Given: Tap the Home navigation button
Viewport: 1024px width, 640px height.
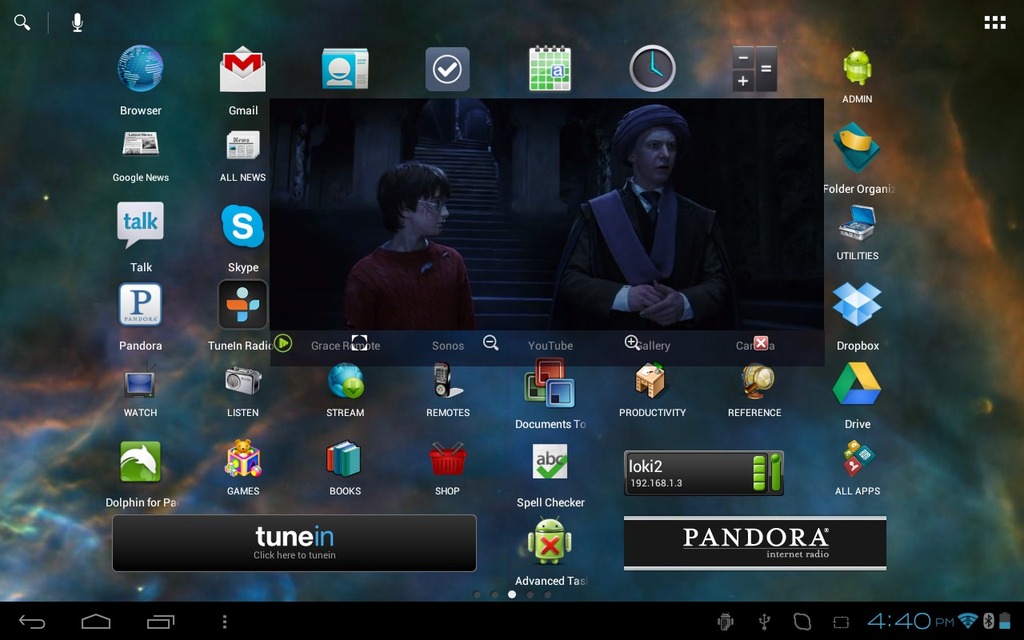Looking at the screenshot, I should point(95,622).
